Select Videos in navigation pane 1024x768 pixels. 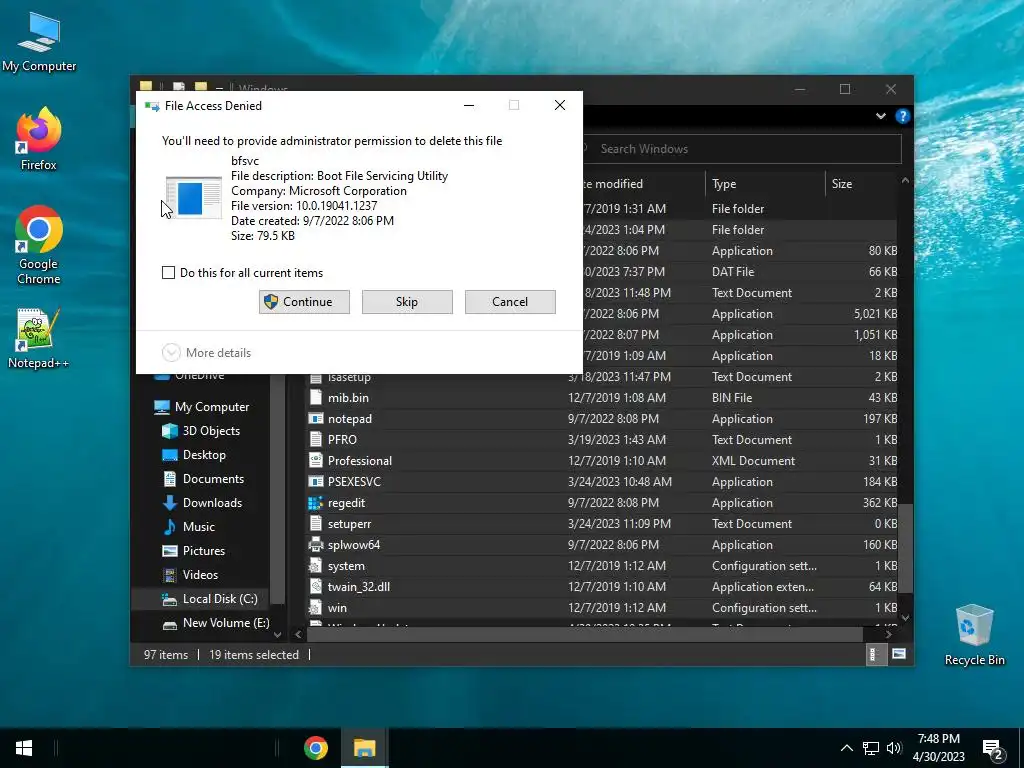tap(190, 575)
